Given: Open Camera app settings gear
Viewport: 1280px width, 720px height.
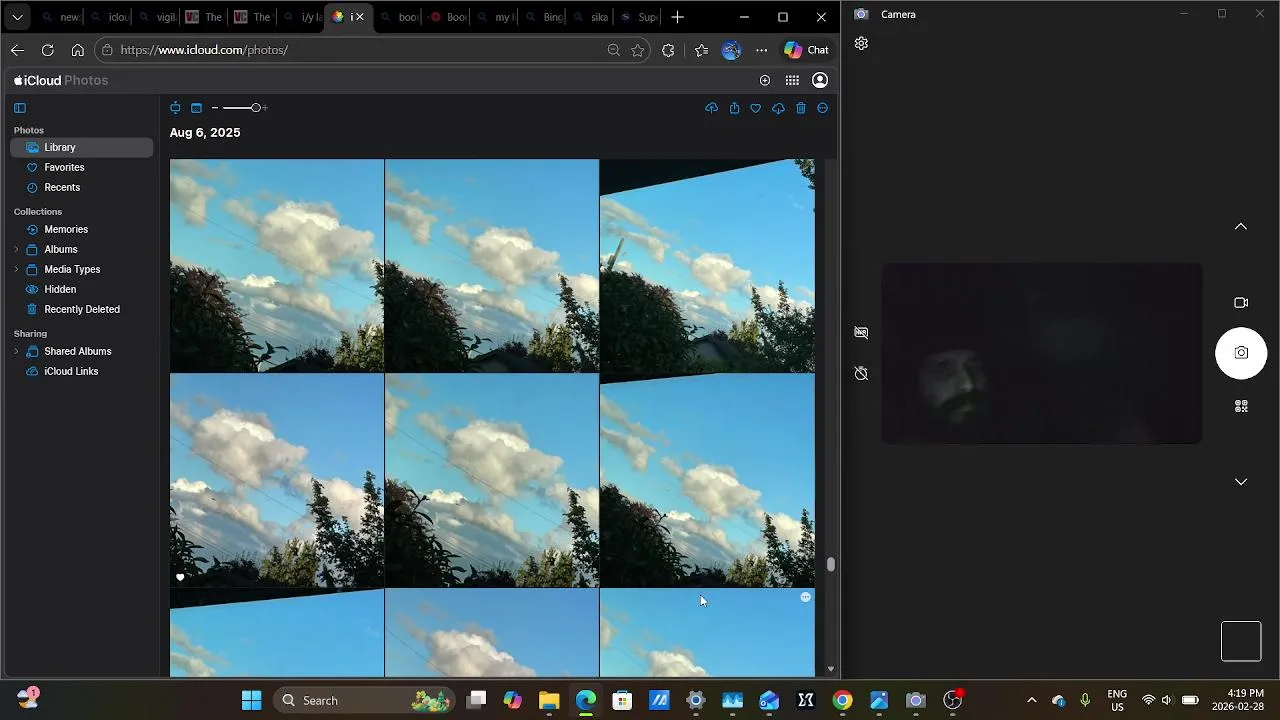Looking at the screenshot, I should click(x=861, y=44).
